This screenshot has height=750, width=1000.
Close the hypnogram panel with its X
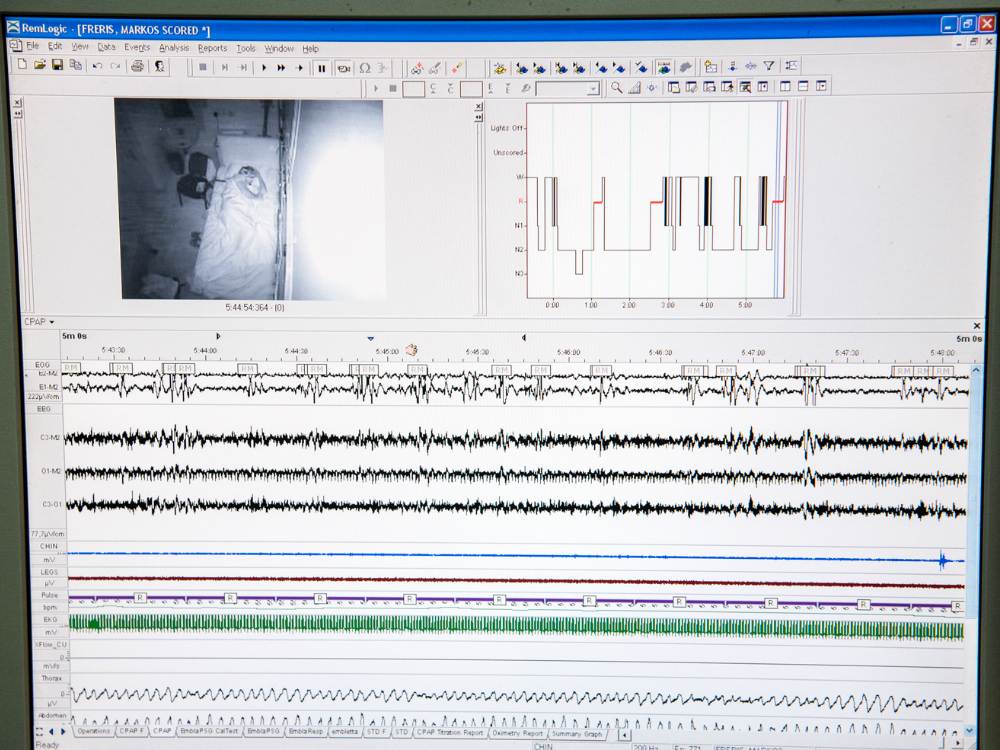[479, 107]
